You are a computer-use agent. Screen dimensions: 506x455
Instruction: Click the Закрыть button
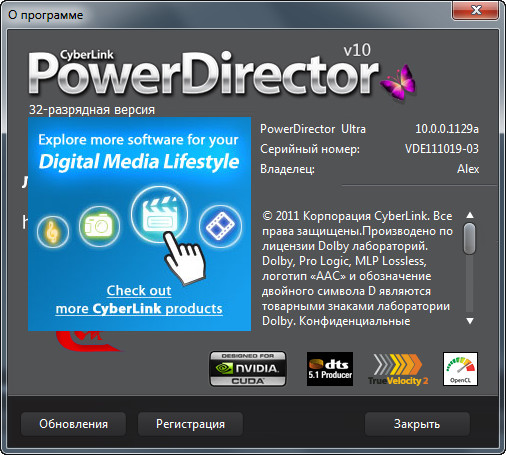point(417,424)
